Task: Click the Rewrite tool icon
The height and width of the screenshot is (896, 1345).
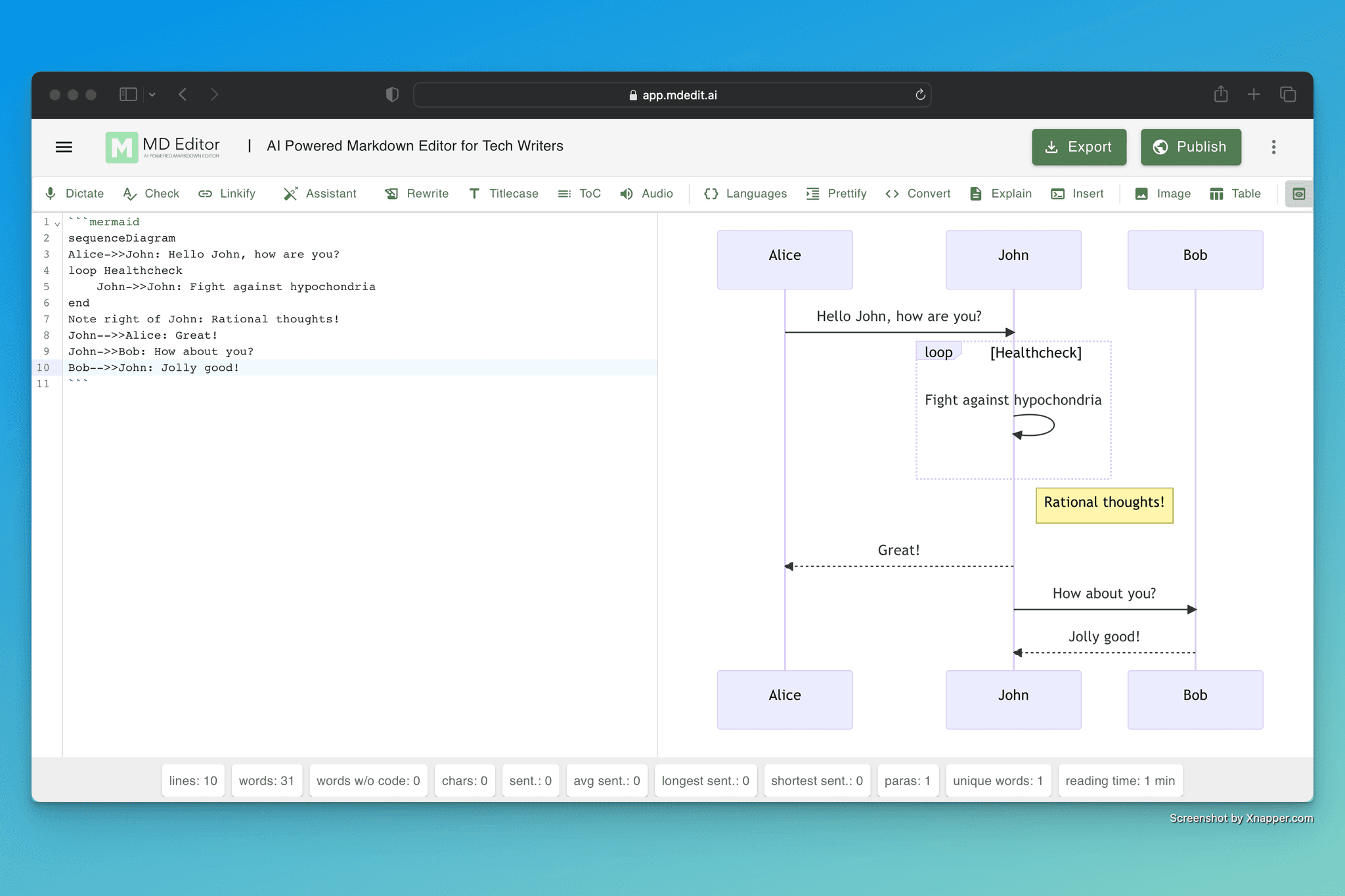Action: coord(391,194)
